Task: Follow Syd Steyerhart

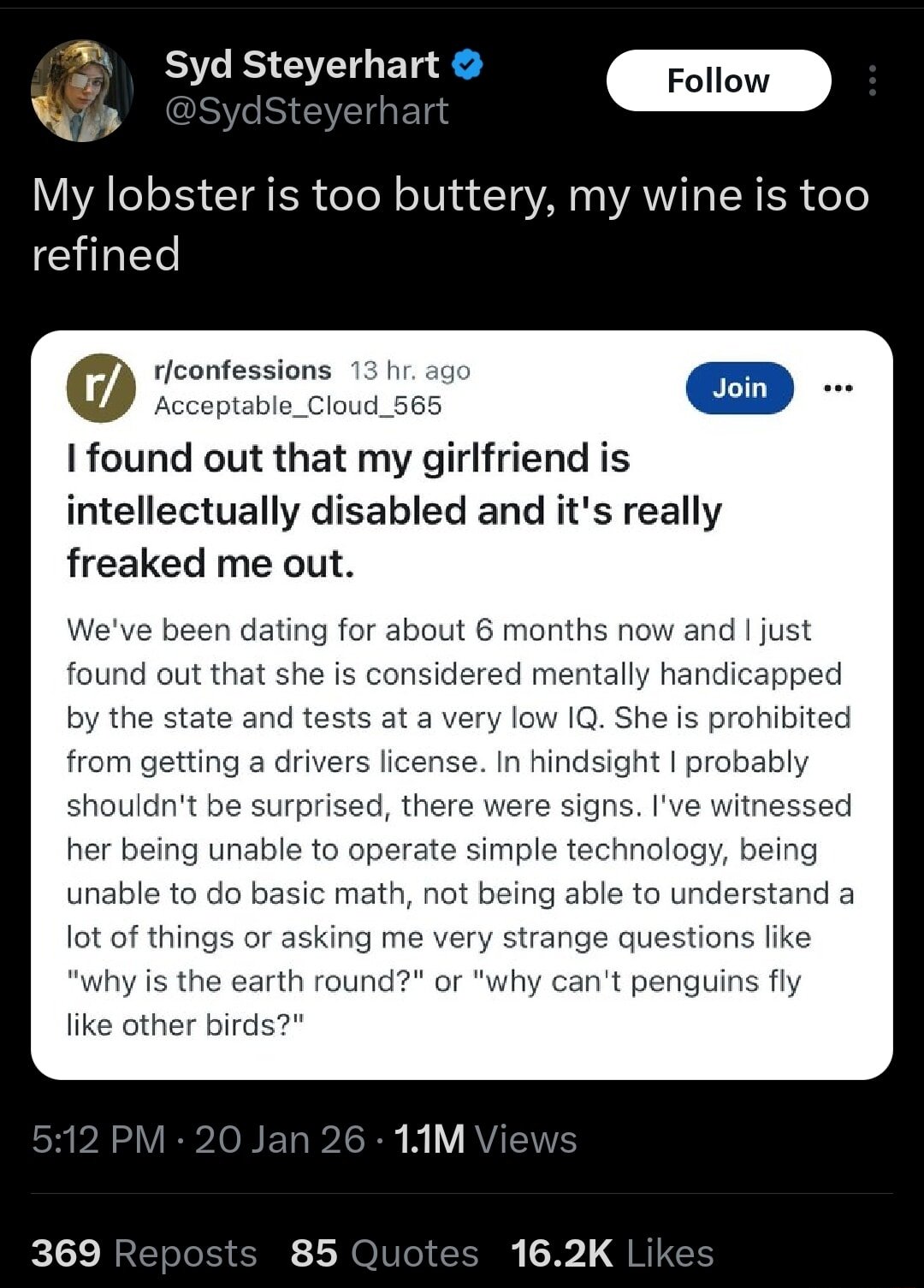Action: [718, 80]
